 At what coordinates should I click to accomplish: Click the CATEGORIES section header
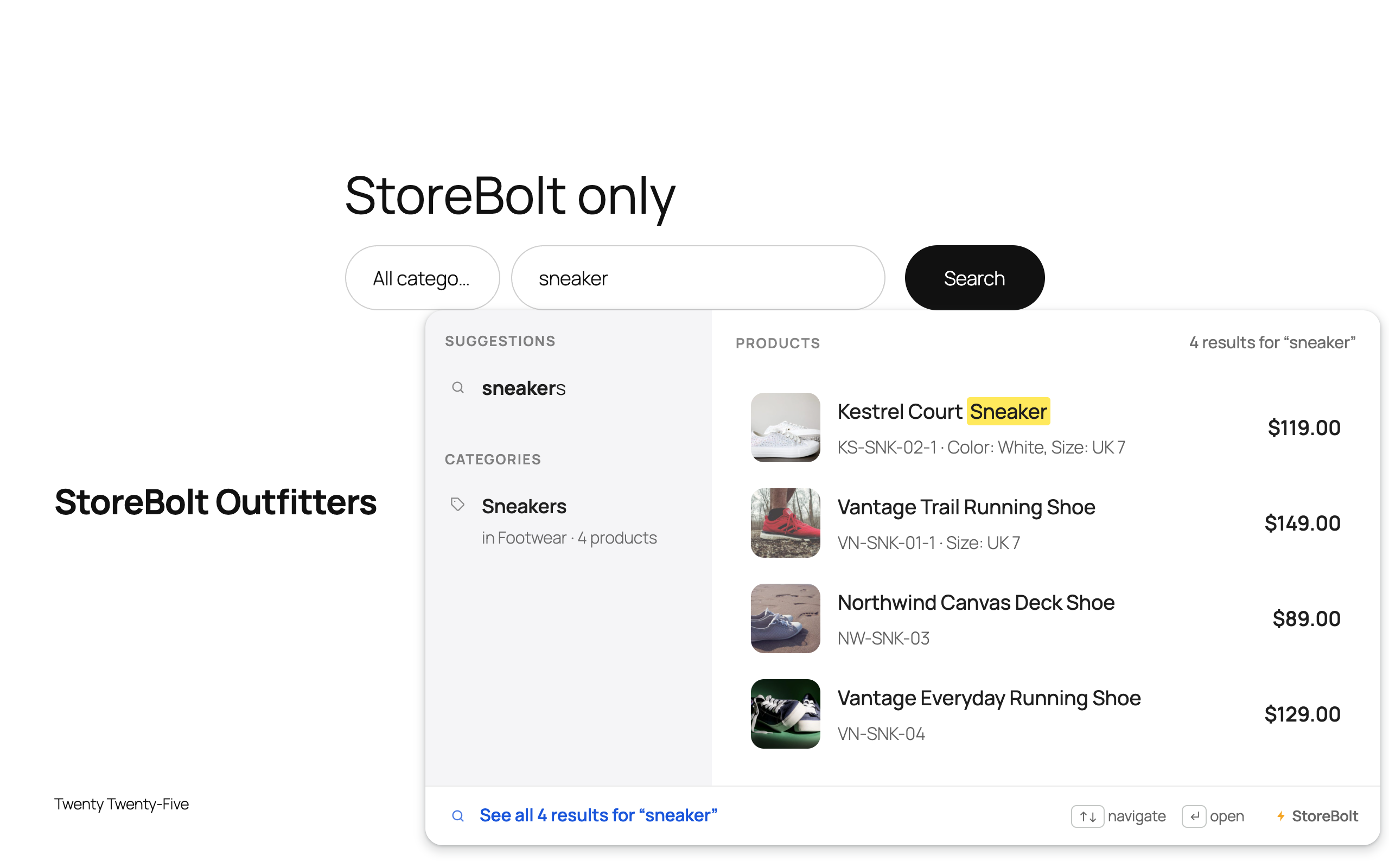493,459
